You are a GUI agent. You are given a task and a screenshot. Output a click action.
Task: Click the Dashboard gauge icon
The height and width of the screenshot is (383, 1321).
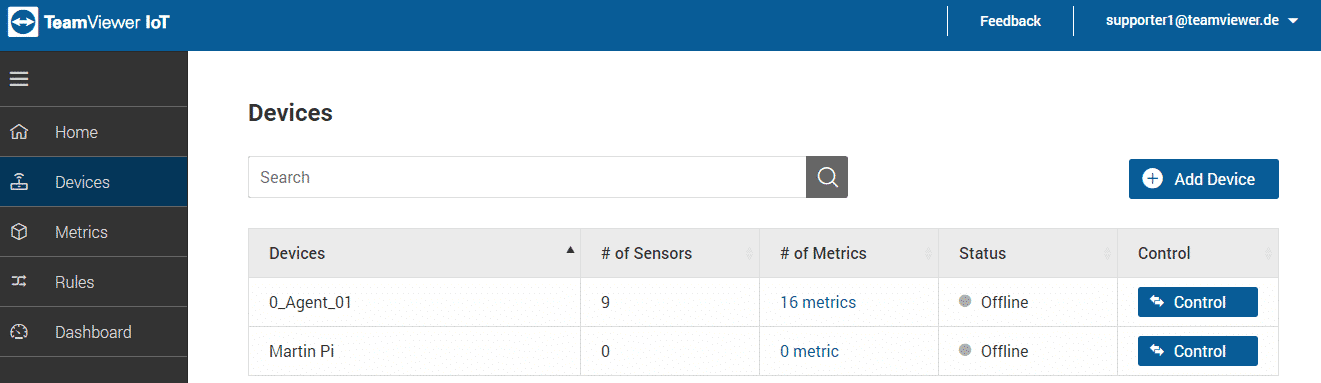click(19, 332)
